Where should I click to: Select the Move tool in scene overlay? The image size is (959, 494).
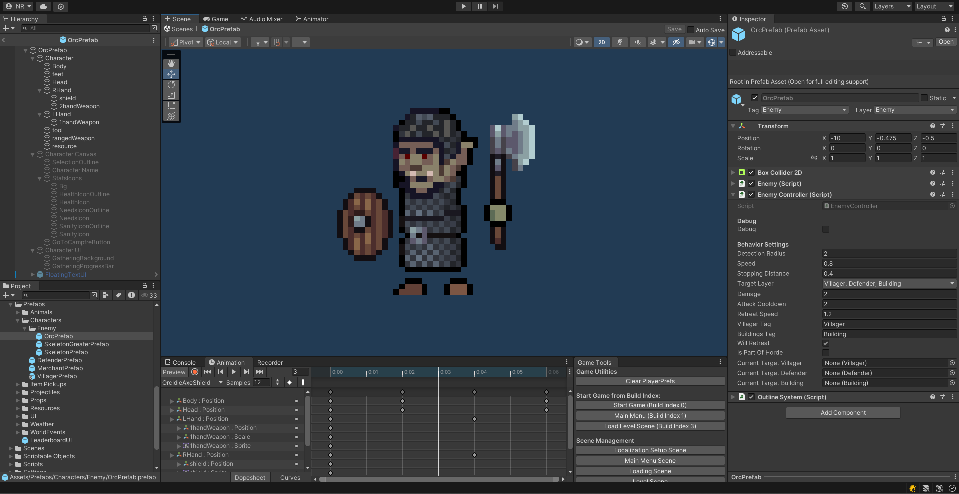pyautogui.click(x=171, y=73)
